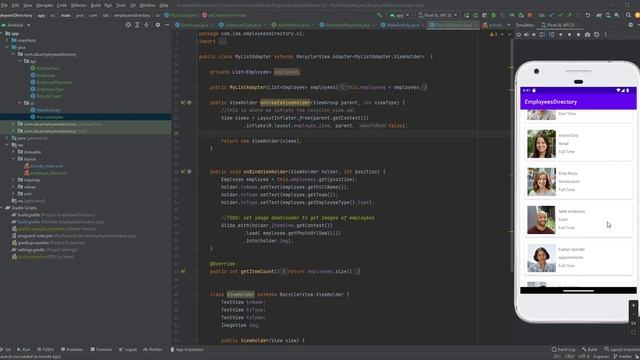Open the Event Log tool window
Screen dimensions: 640x360
pos(563,349)
